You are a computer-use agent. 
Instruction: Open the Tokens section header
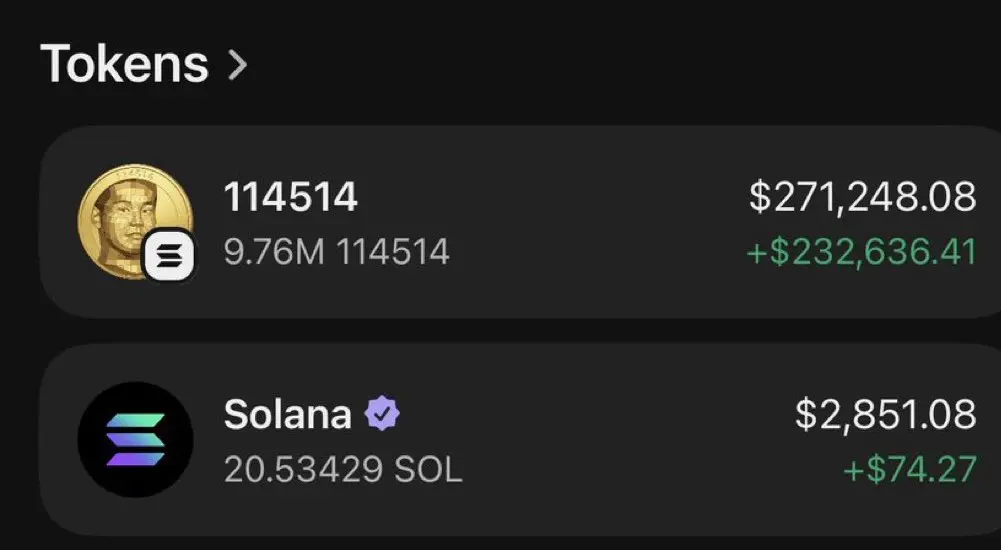(x=124, y=65)
